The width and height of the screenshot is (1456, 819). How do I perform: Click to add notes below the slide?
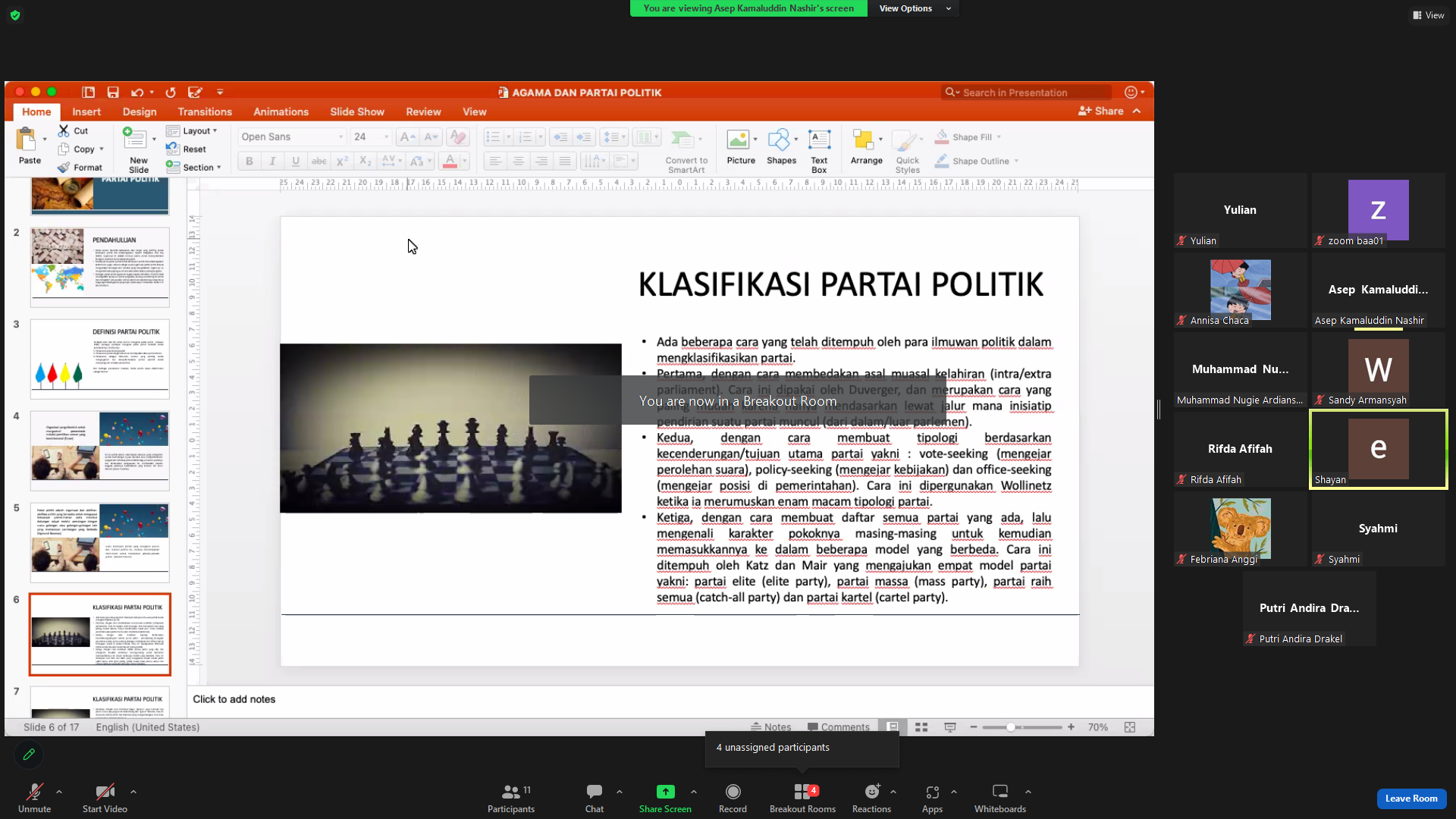pos(671,699)
